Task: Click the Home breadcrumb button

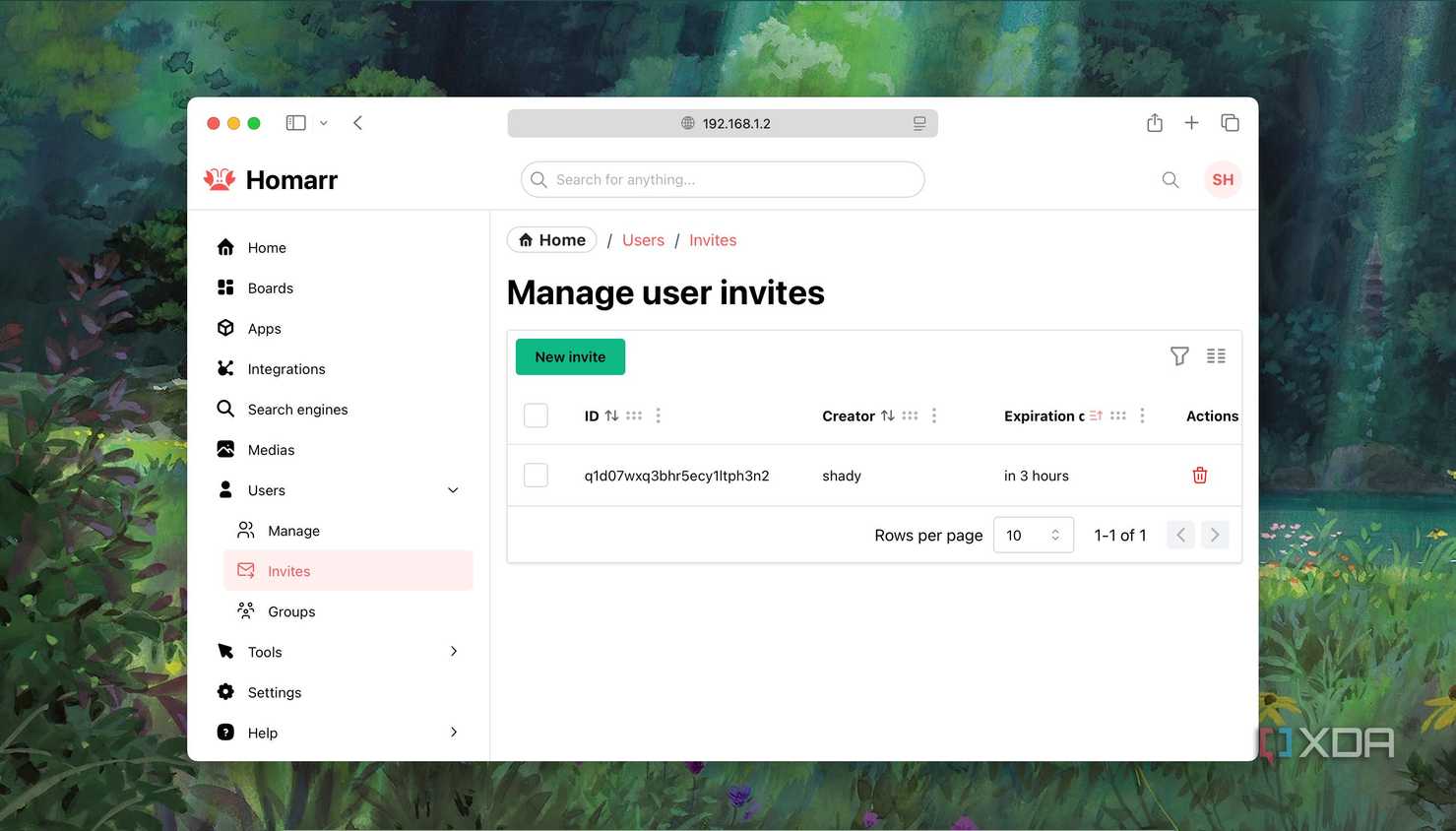Action: 552,240
